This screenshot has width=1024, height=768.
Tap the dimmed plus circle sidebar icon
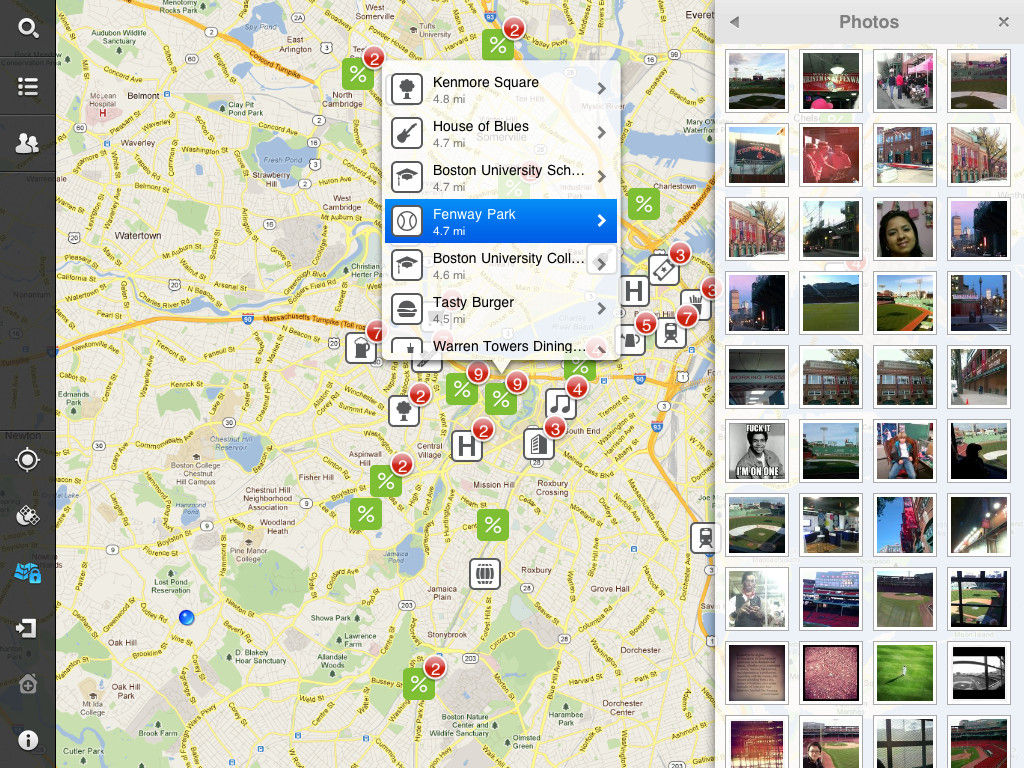pyautogui.click(x=27, y=684)
